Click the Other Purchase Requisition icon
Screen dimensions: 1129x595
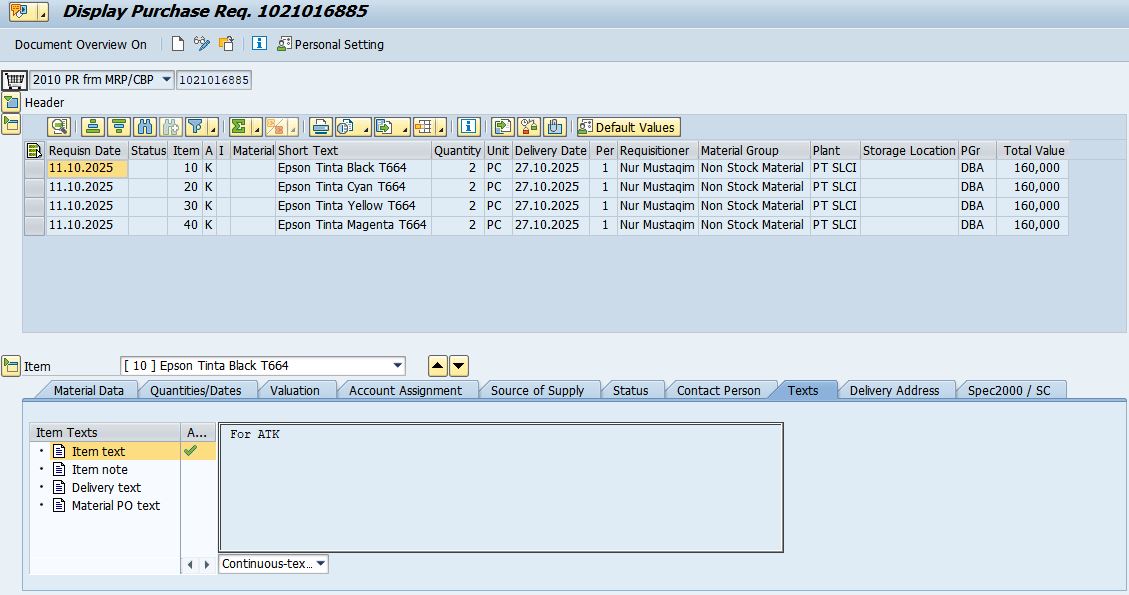[227, 44]
